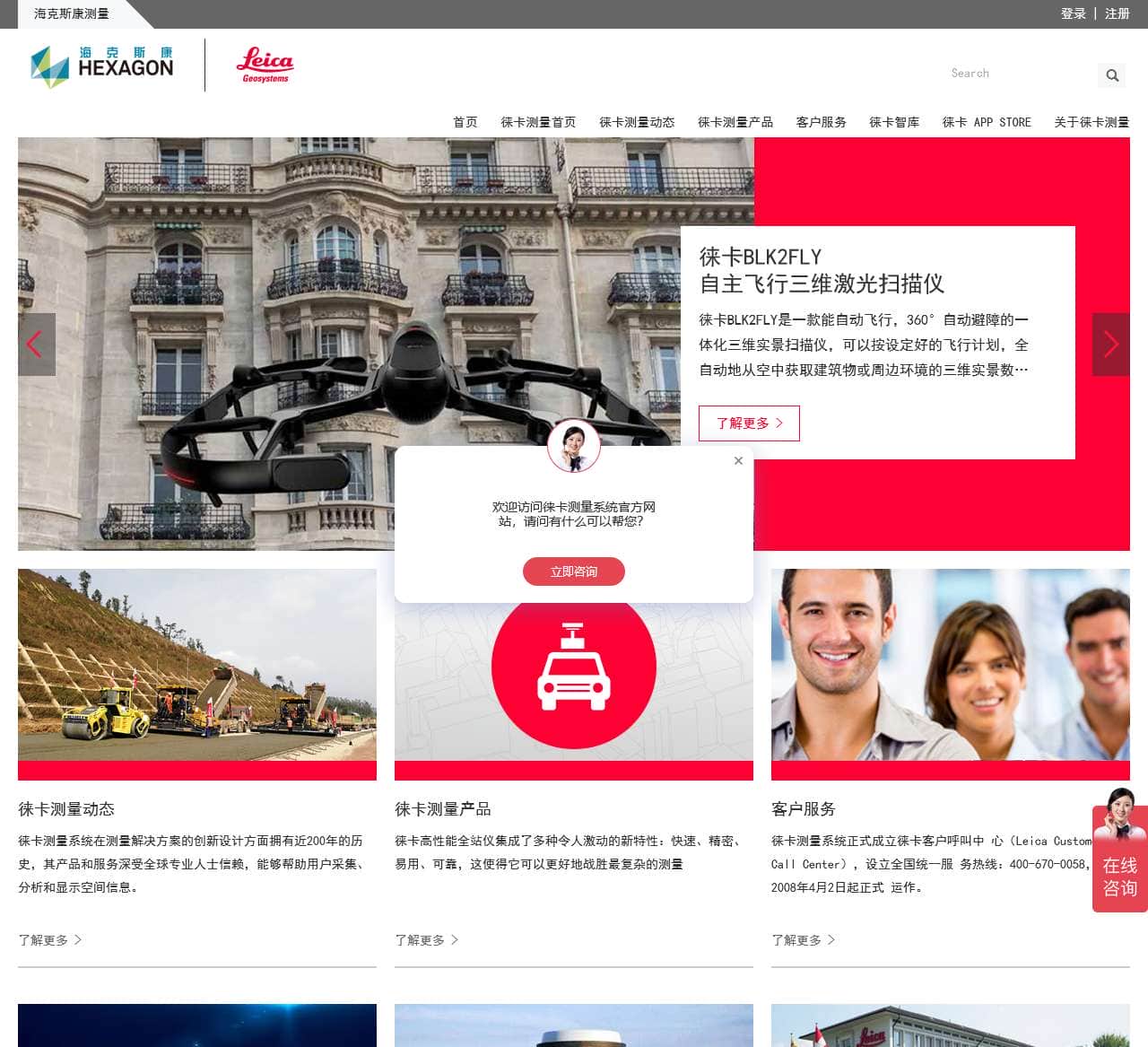This screenshot has width=1148, height=1047.
Task: Open the road construction thumbnail image
Action: click(197, 666)
